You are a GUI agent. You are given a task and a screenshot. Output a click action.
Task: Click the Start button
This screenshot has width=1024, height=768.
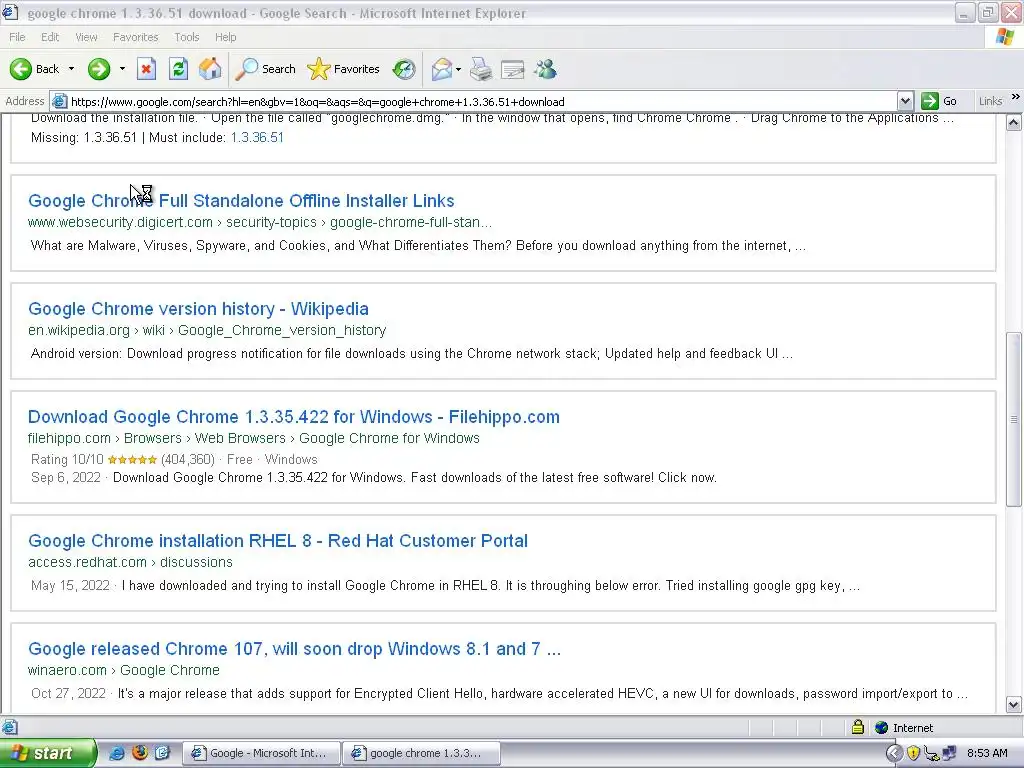pos(48,753)
